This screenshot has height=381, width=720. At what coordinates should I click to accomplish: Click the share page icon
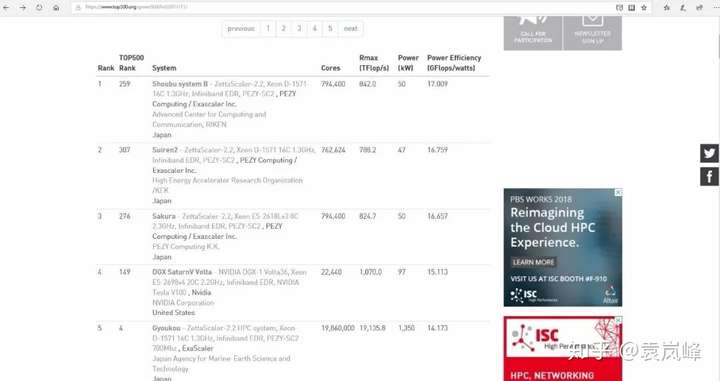click(699, 7)
